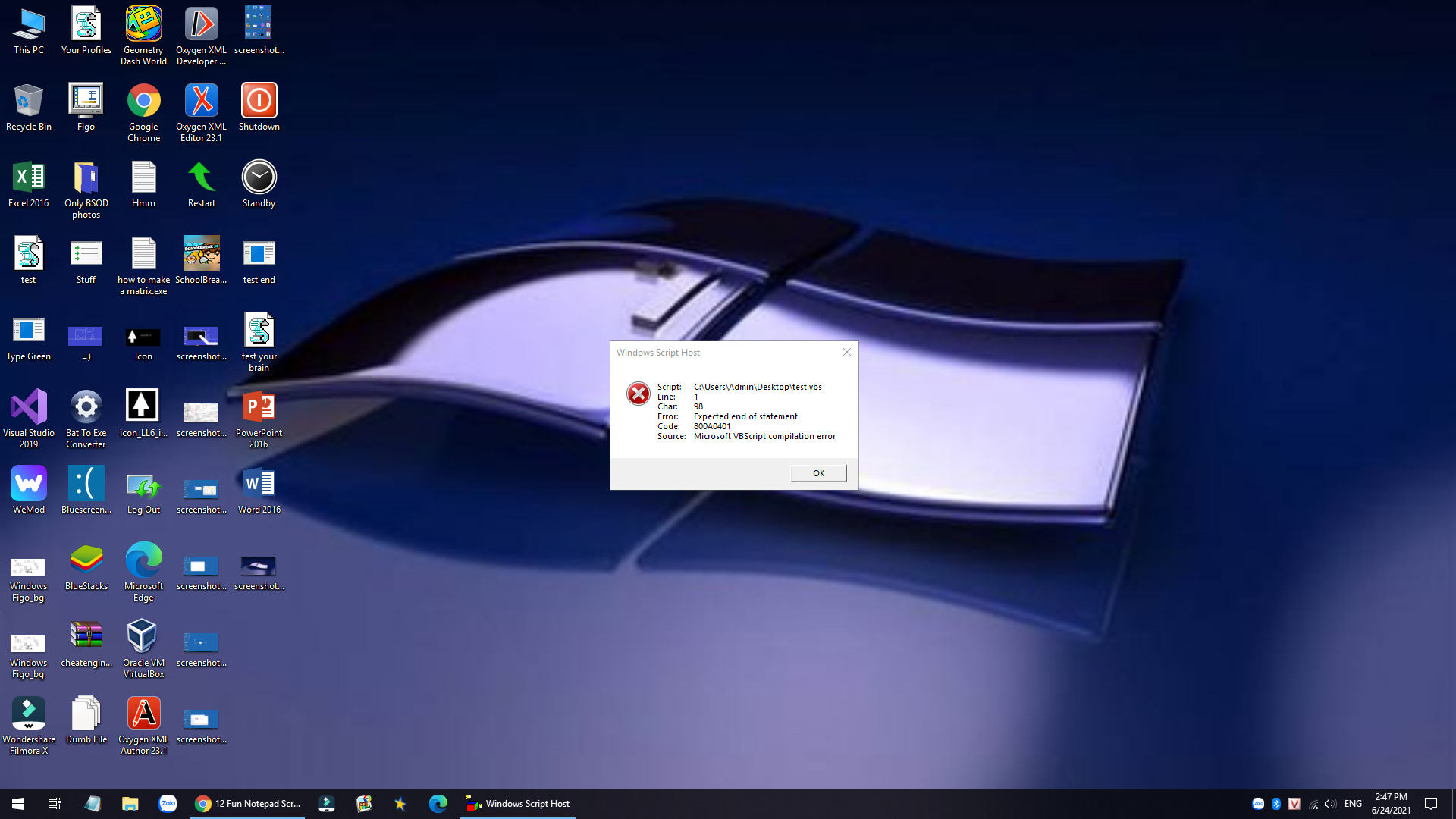The width and height of the screenshot is (1456, 819).
Task: Open the notification center icon
Action: (1431, 804)
